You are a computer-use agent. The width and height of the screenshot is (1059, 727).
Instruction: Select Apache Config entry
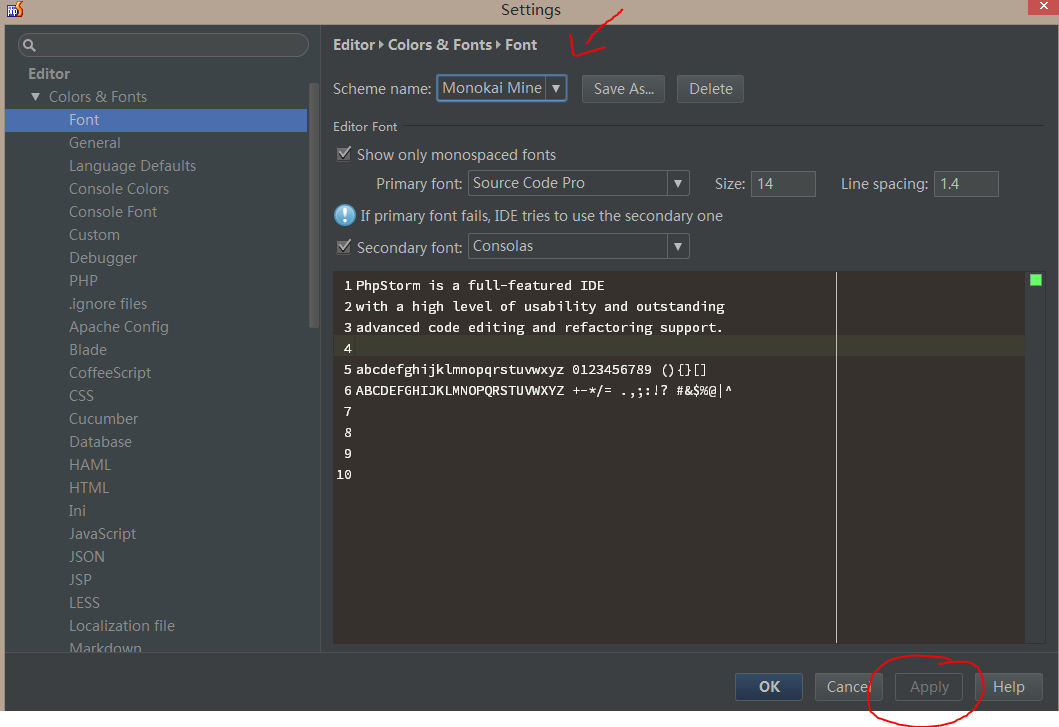[x=119, y=327]
